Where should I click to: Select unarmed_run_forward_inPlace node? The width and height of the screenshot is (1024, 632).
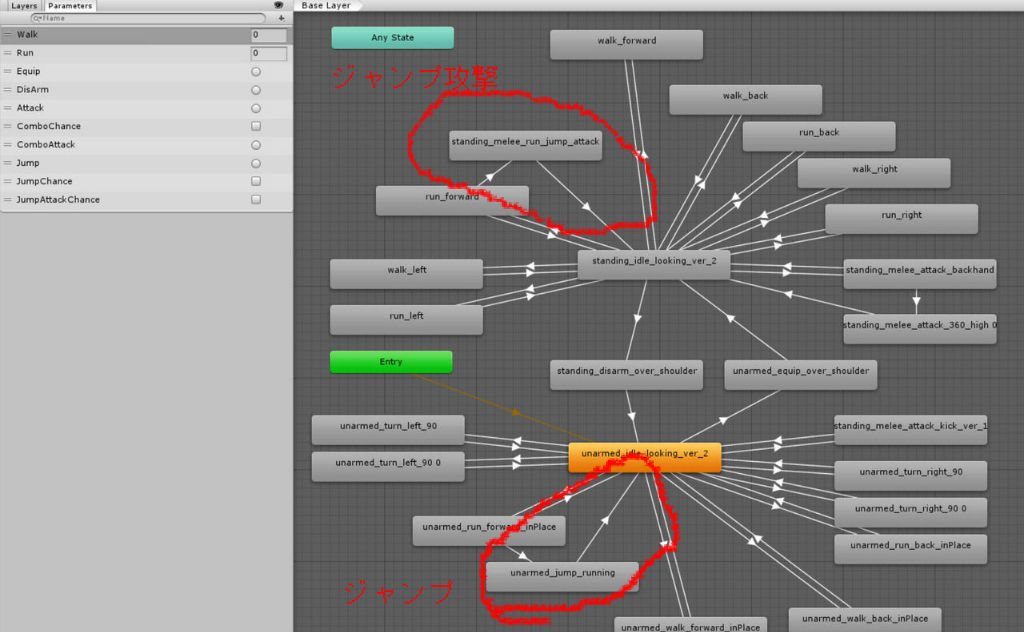(x=488, y=531)
